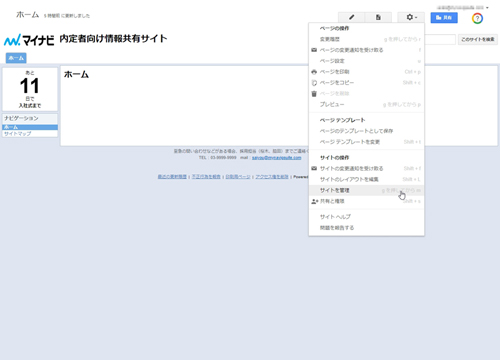Click envelope icon for サイトの変更通知を受け取る
The width and height of the screenshot is (500, 360).
314,168
